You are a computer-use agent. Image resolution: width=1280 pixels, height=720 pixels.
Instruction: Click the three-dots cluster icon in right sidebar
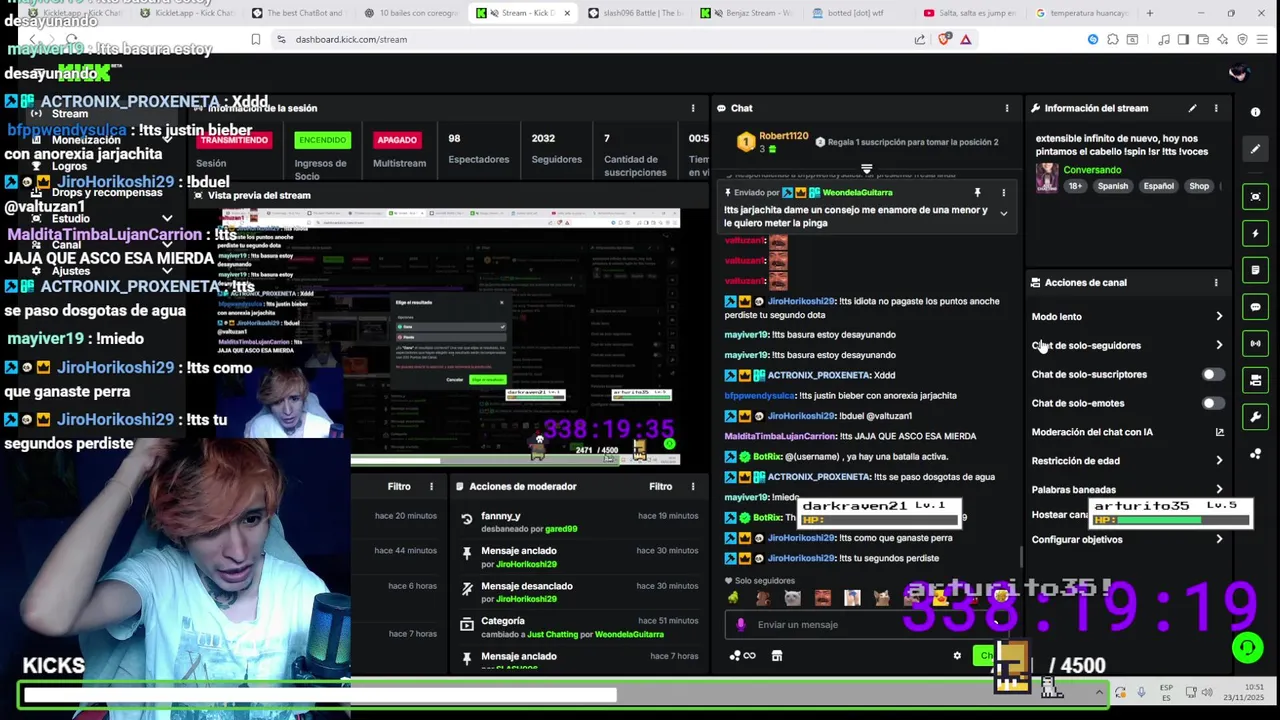click(x=1256, y=454)
